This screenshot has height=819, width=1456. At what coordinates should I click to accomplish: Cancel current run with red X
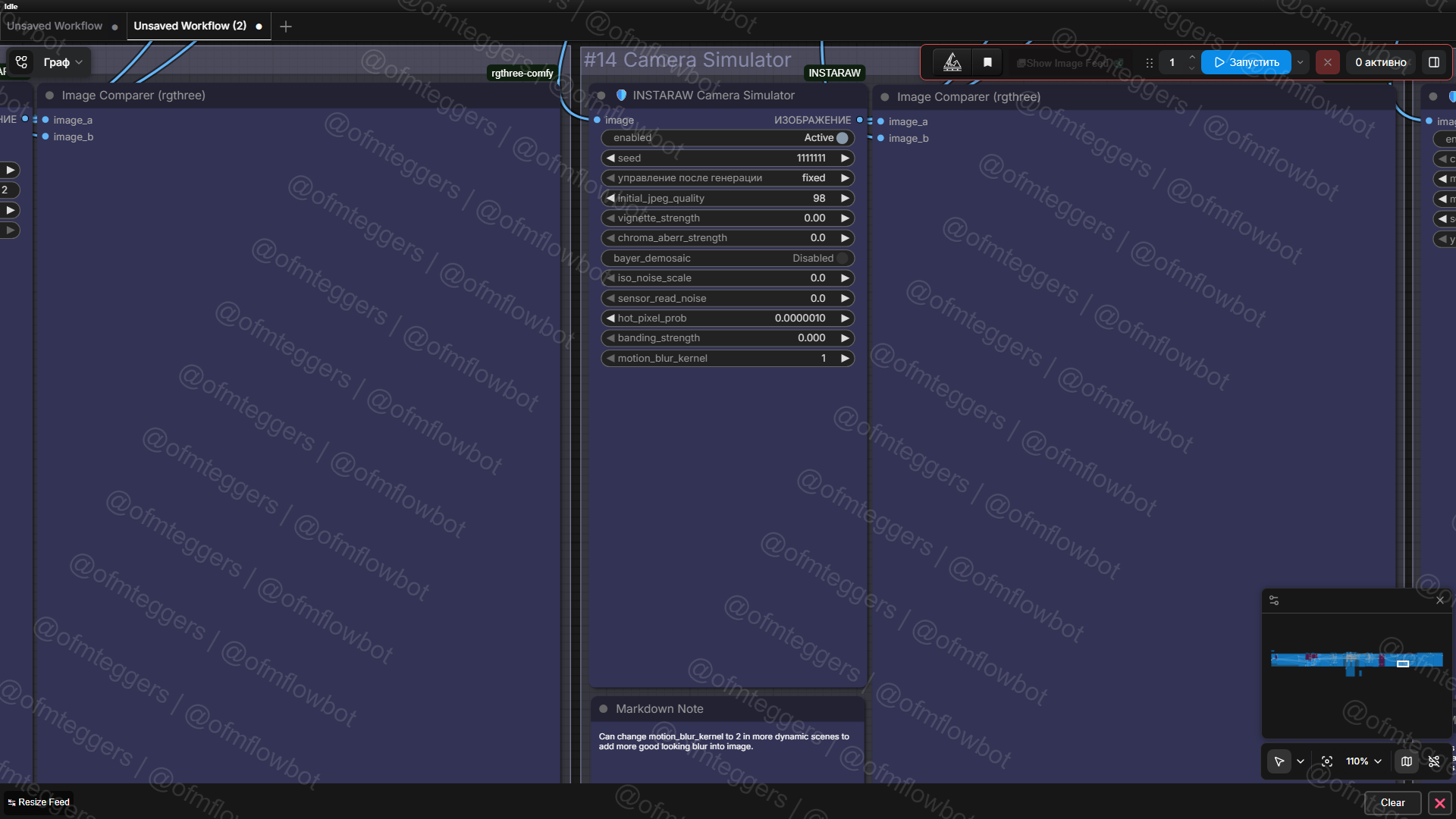pos(1327,62)
